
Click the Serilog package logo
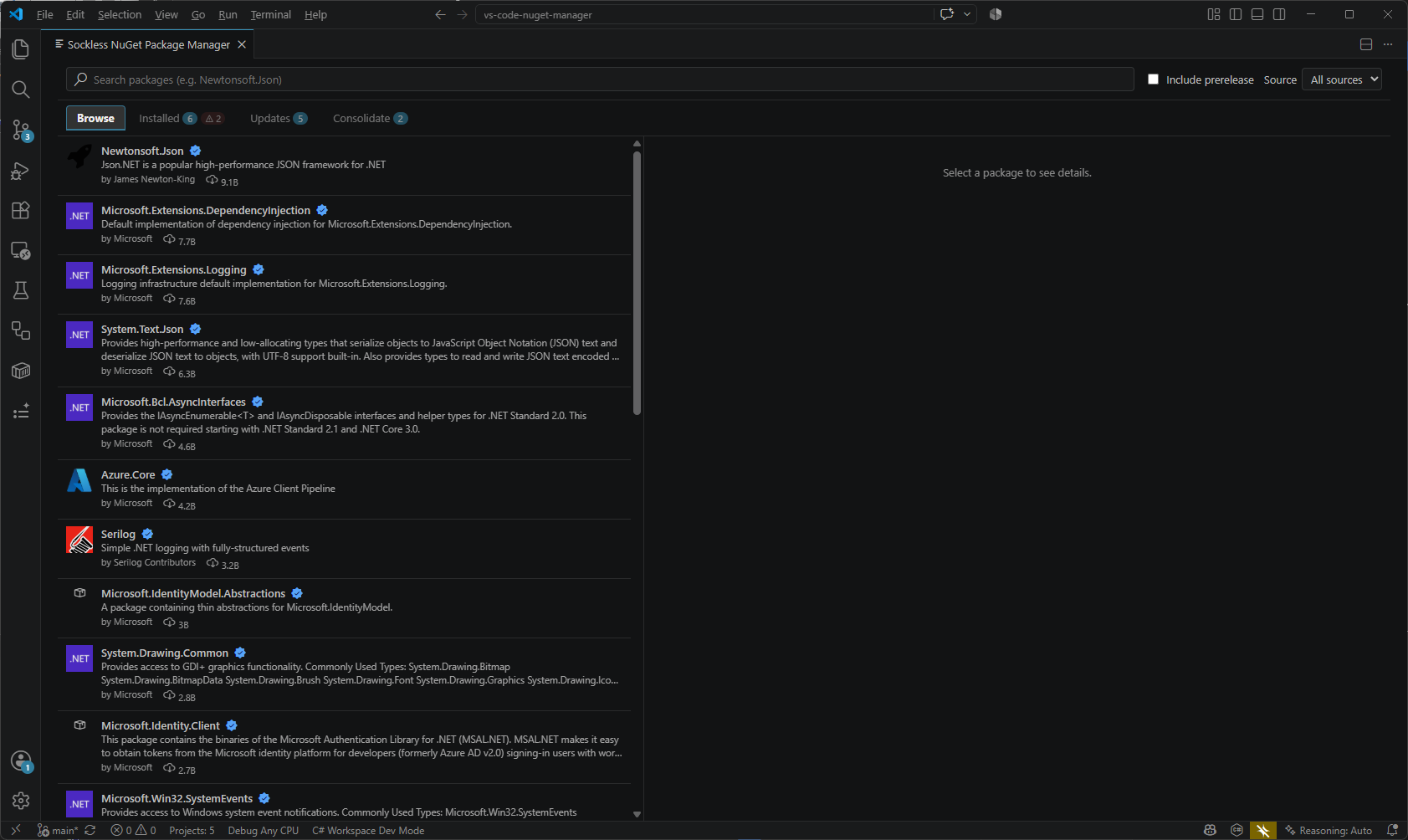tap(79, 540)
